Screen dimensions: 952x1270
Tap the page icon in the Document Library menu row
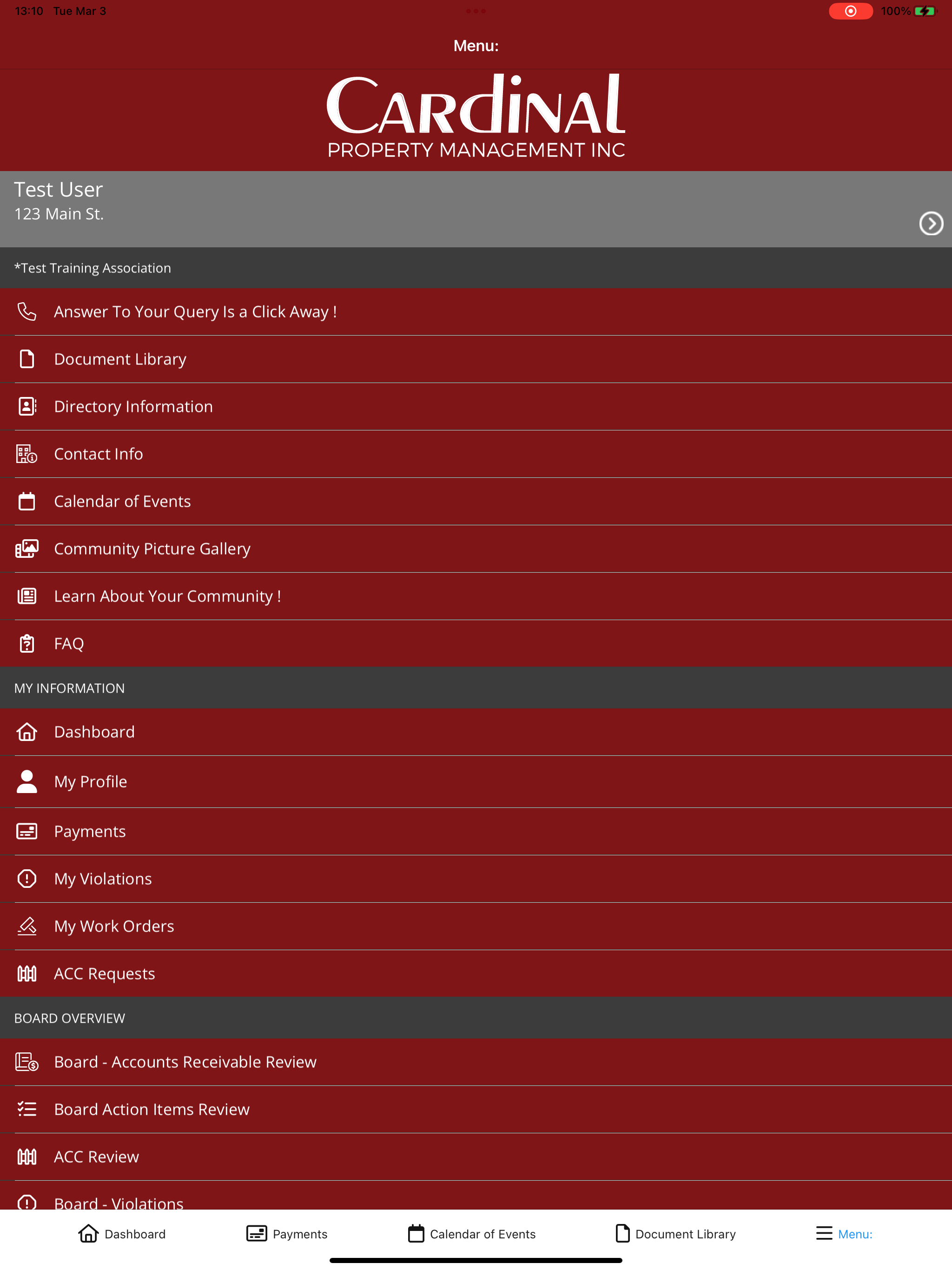click(x=27, y=359)
